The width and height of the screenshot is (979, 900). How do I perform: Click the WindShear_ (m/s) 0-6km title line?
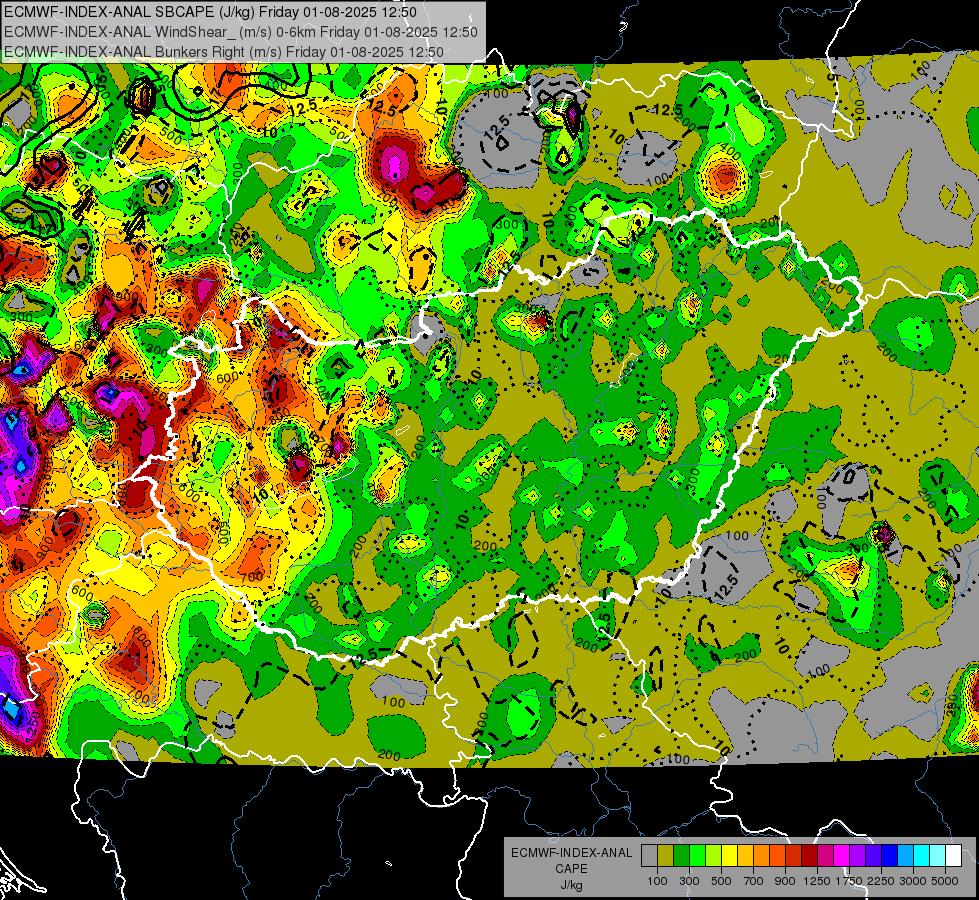coord(240,32)
